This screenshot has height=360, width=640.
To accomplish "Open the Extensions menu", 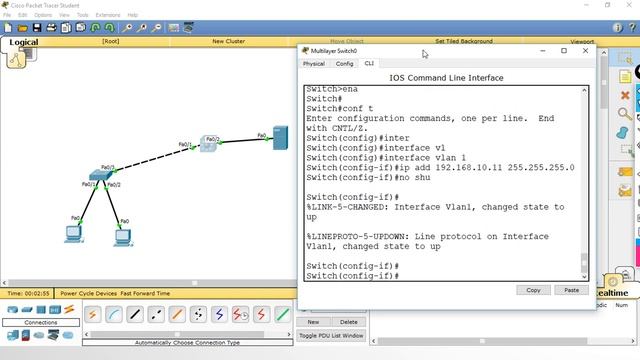I will point(108,15).
